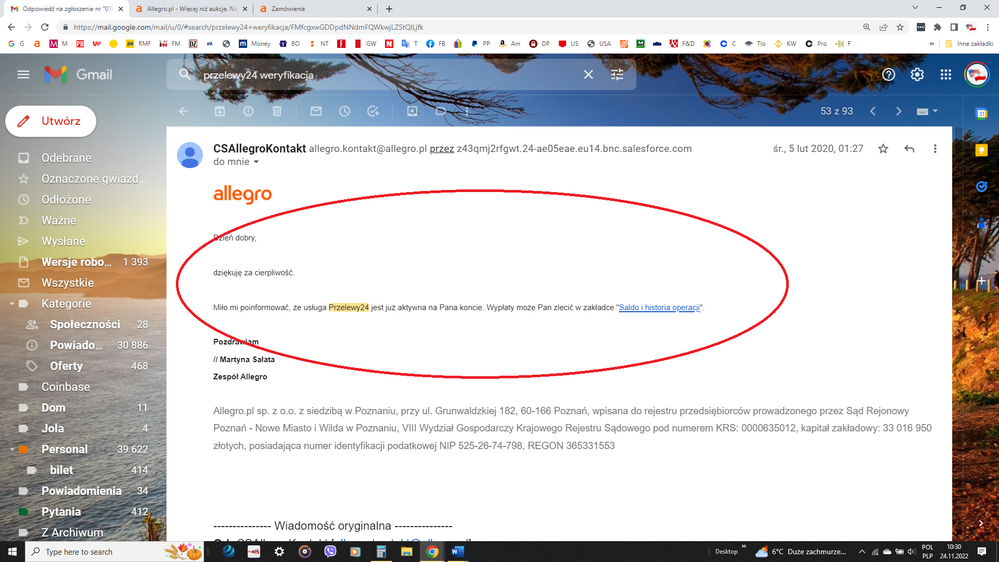Click the search mail input field
Image resolution: width=999 pixels, height=562 pixels.
click(380, 75)
